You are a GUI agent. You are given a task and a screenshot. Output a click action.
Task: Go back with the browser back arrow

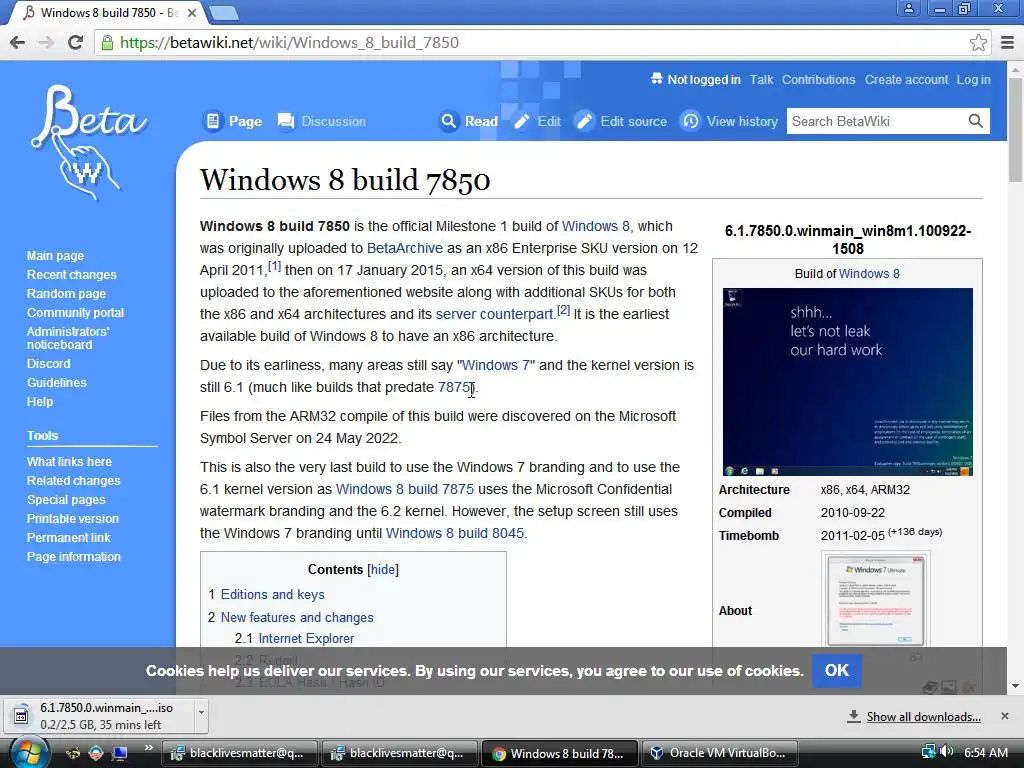click(18, 42)
